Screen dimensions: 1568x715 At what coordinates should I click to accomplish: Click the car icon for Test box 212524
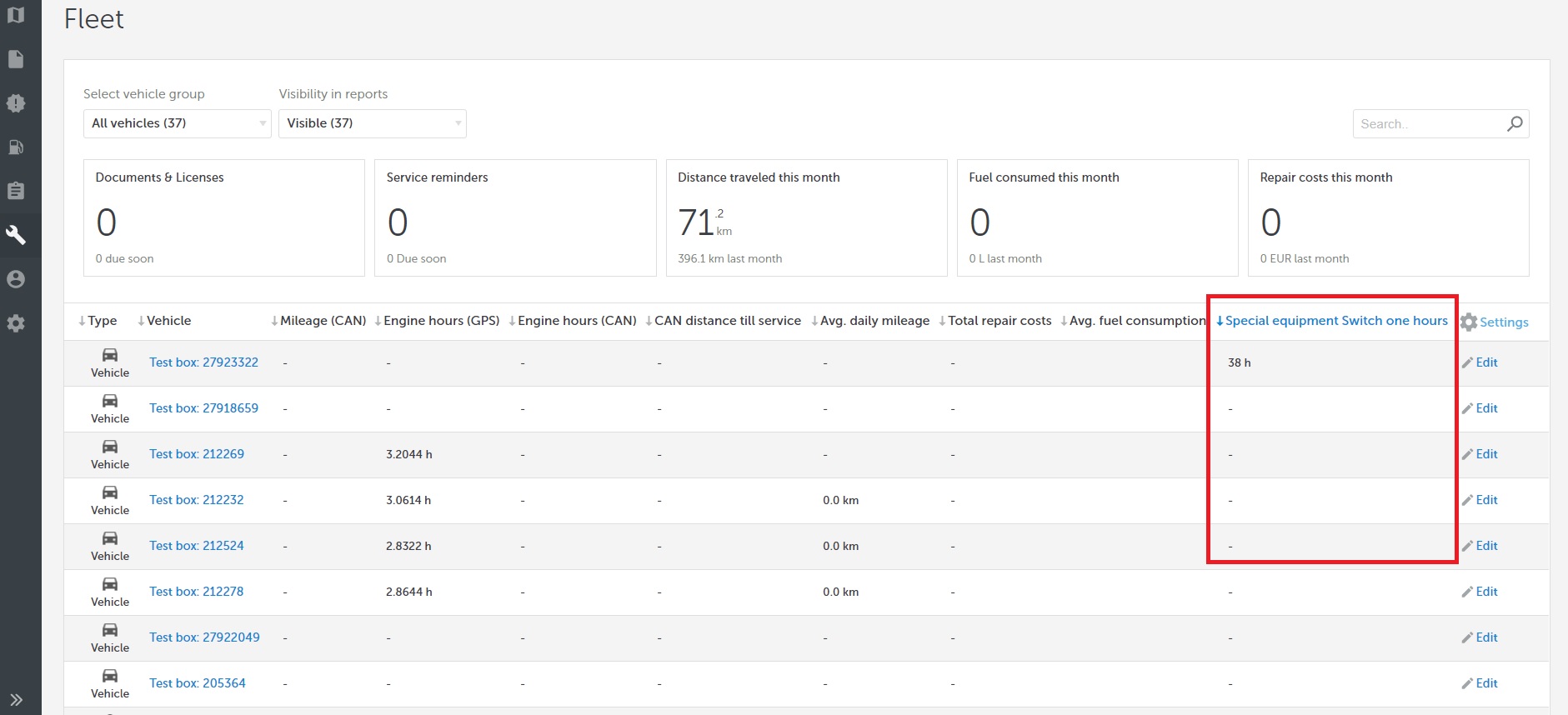pyautogui.click(x=110, y=538)
